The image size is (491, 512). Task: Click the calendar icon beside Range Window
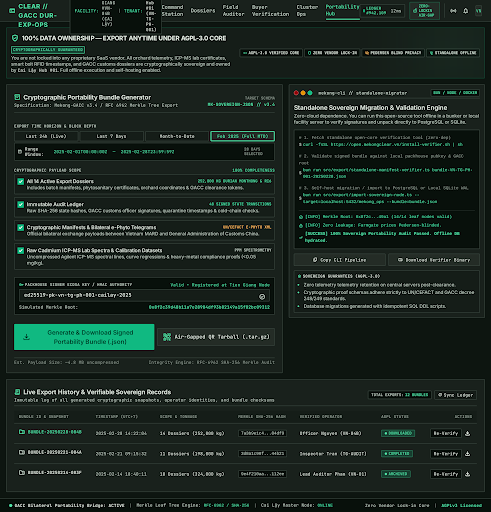point(20,152)
